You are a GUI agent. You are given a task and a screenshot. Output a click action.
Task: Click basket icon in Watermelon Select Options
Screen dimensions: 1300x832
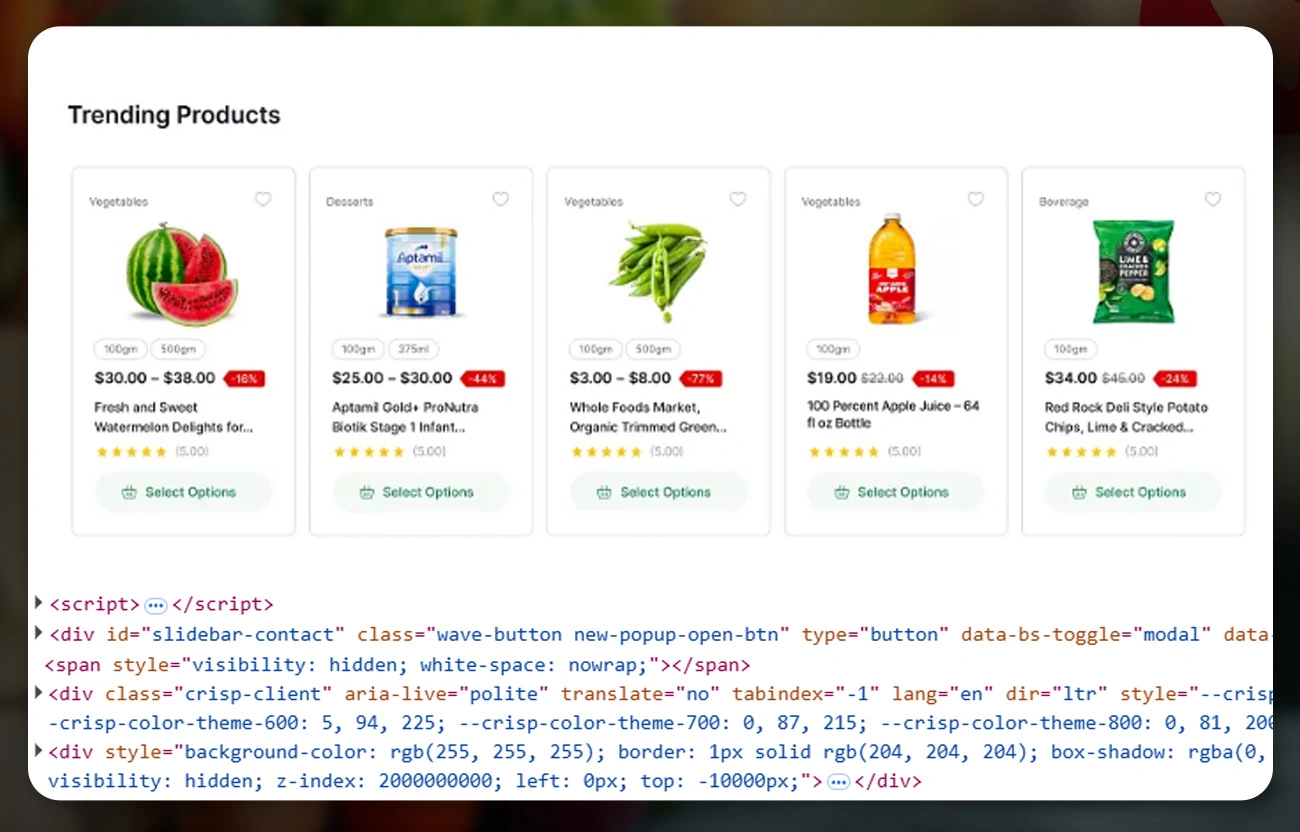click(x=129, y=492)
